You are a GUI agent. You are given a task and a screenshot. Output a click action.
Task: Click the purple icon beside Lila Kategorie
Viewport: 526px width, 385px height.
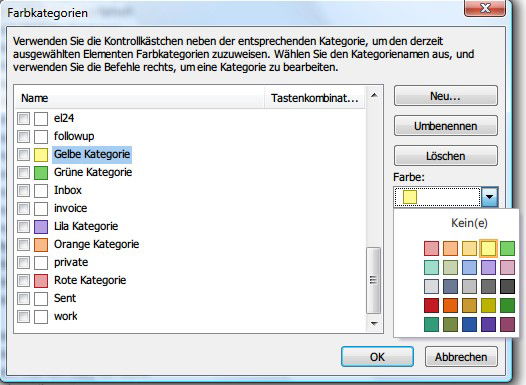[41, 227]
